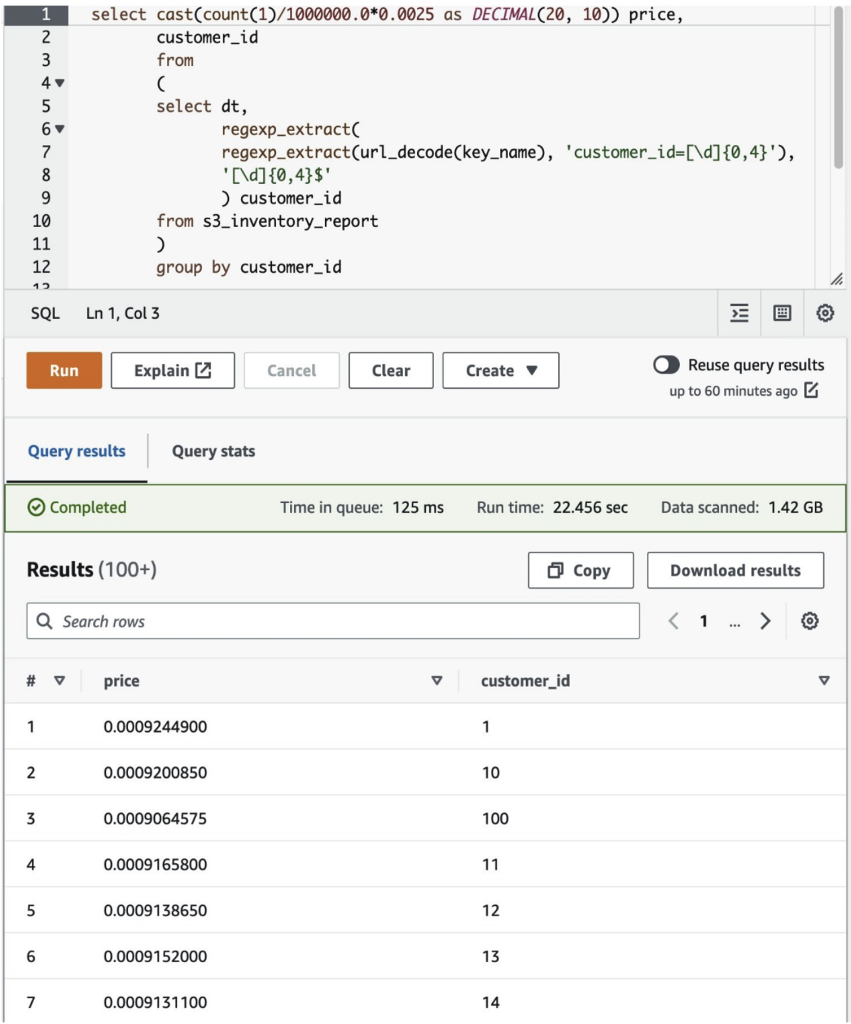The height and width of the screenshot is (1024, 851).
Task: Open the Explain external link icon
Action: [204, 370]
